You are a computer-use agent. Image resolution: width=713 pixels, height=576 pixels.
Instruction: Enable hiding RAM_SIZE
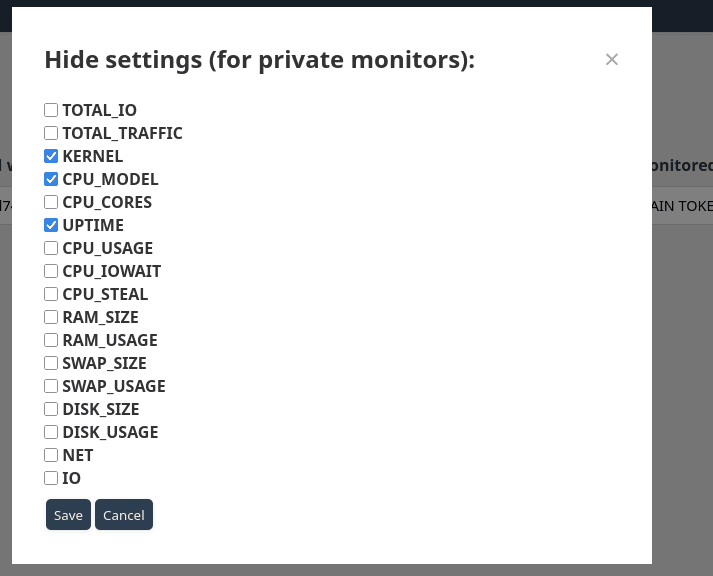pyautogui.click(x=51, y=317)
